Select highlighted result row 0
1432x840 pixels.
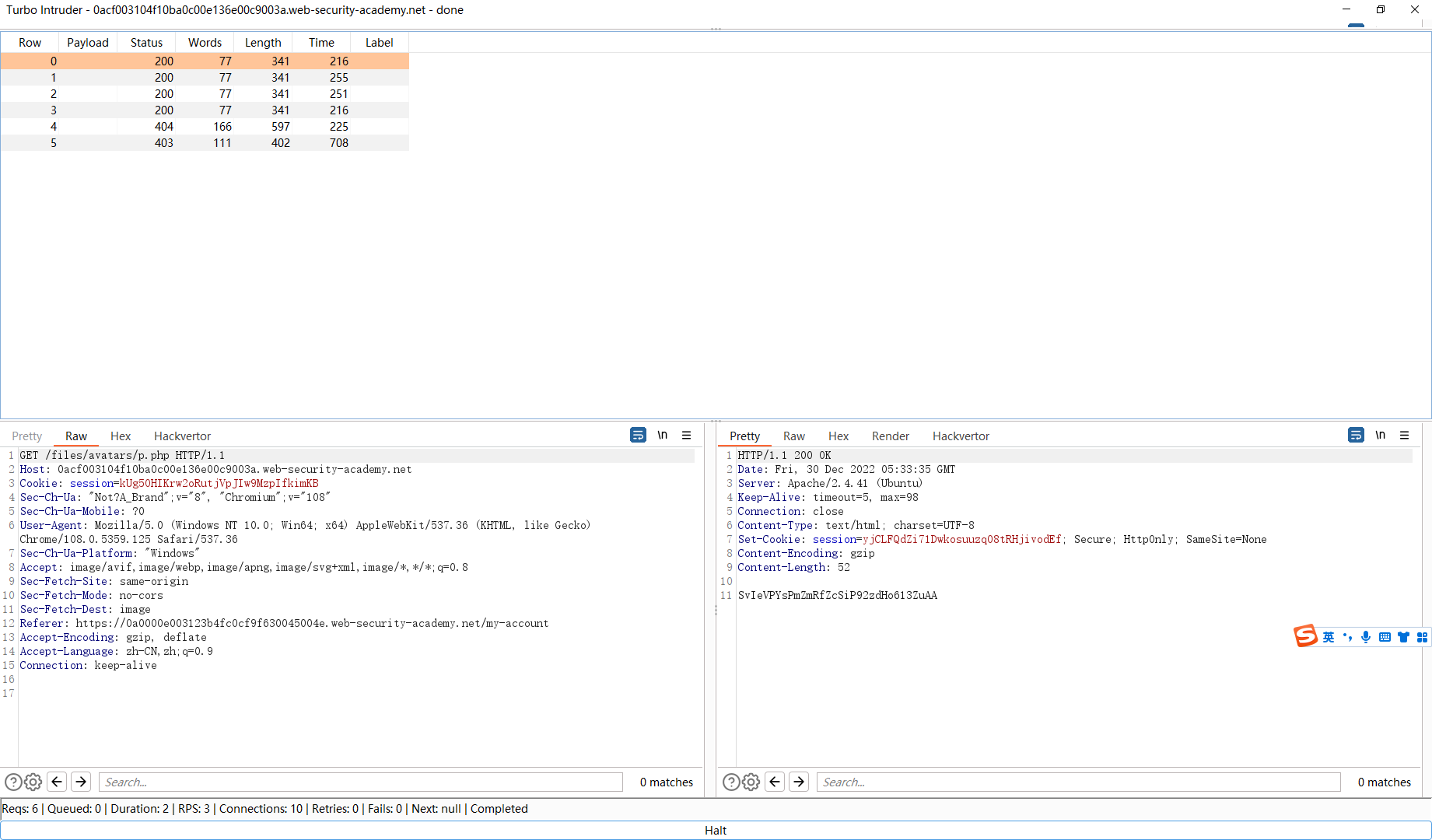click(205, 61)
